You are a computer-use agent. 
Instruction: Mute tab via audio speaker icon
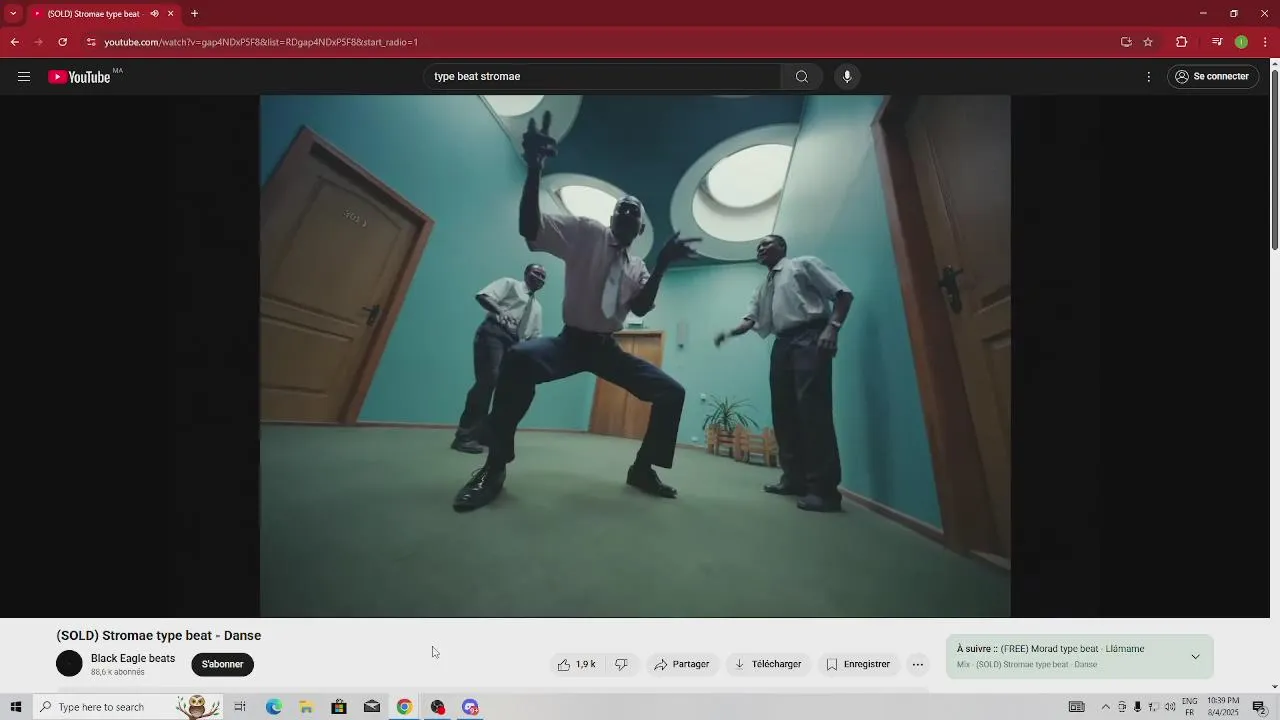[x=154, y=14]
